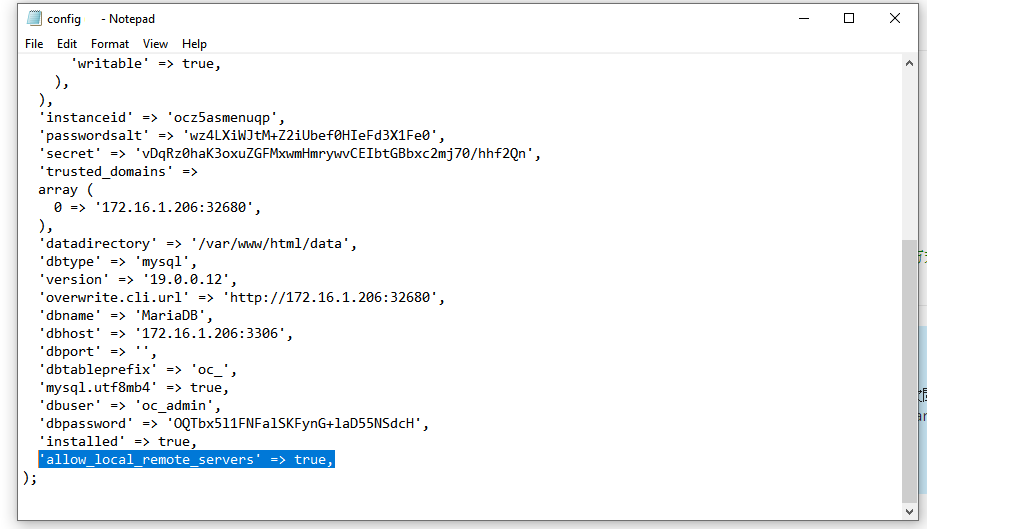Screen dimensions: 1024x529
Task: Click the Notepad icon in the title bar
Action: (x=35, y=19)
